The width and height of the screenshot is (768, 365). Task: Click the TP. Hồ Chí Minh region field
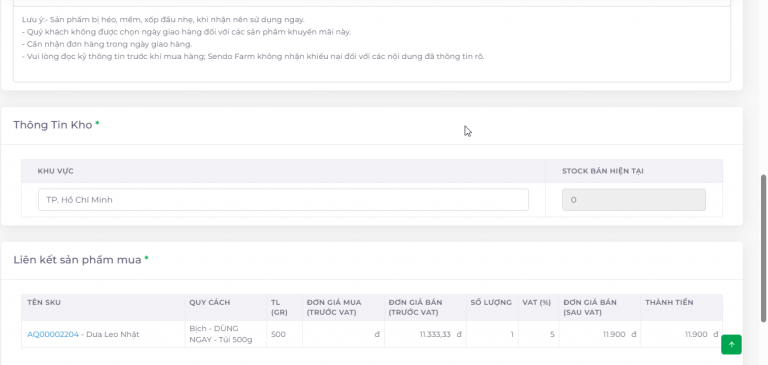click(283, 200)
